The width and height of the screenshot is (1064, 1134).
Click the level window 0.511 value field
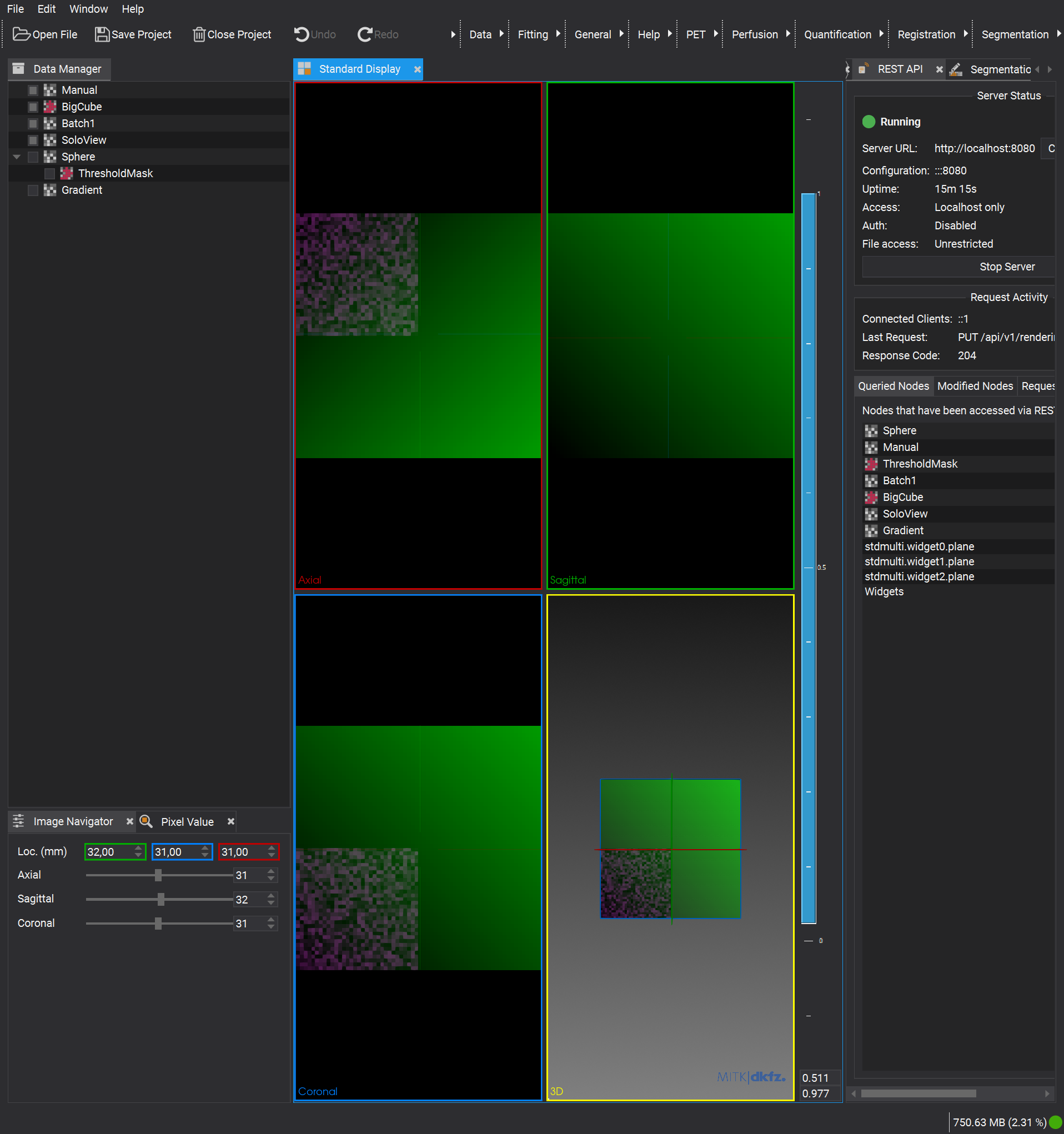819,1077
